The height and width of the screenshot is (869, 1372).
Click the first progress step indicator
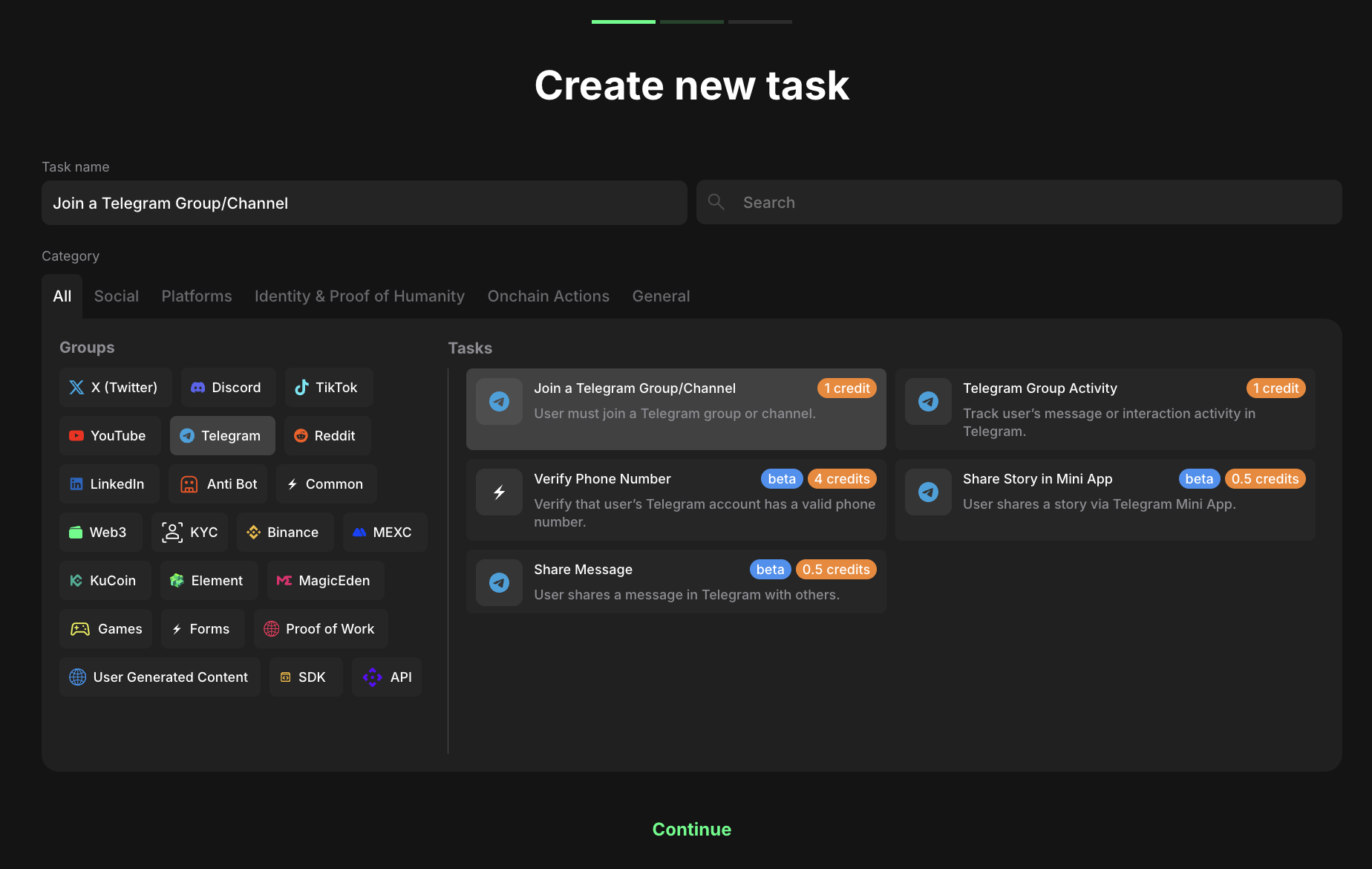[624, 22]
